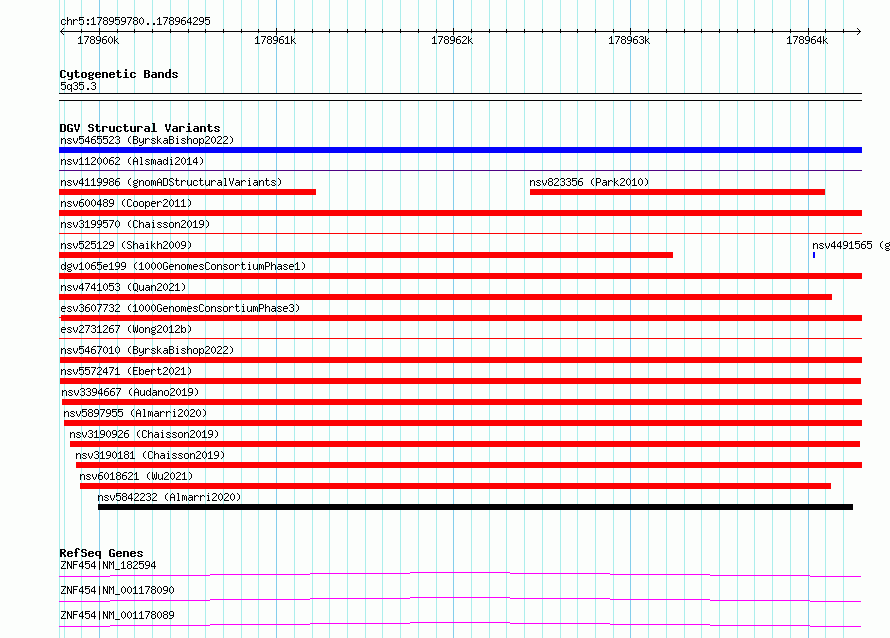Screen dimensions: 890x638
Task: Click the nsv4119986 gnomAD variant red bar
Action: click(x=187, y=192)
